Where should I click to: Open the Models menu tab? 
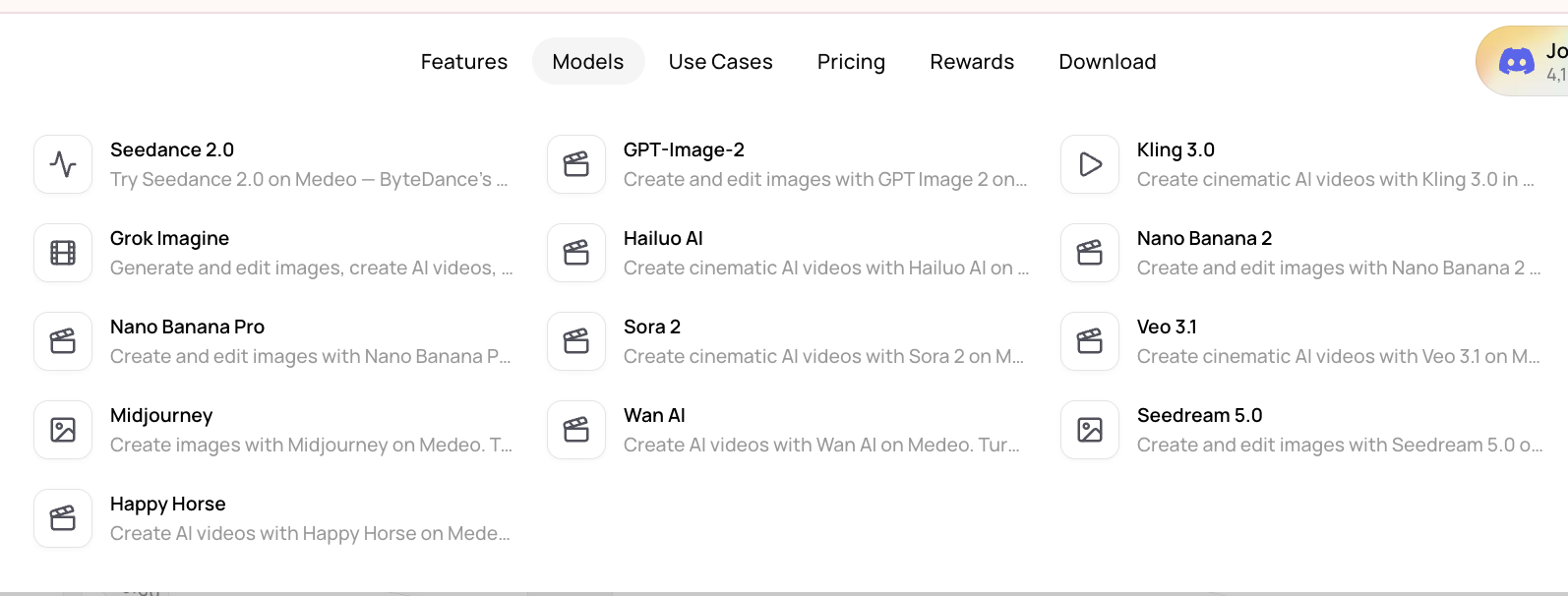pos(588,61)
